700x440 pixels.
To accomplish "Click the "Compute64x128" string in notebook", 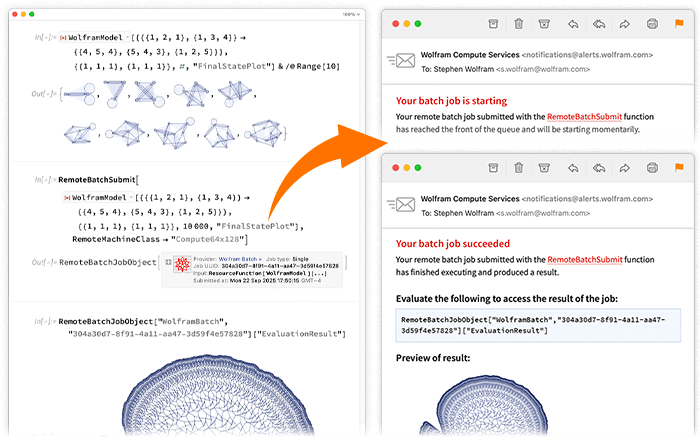I will tap(208, 240).
